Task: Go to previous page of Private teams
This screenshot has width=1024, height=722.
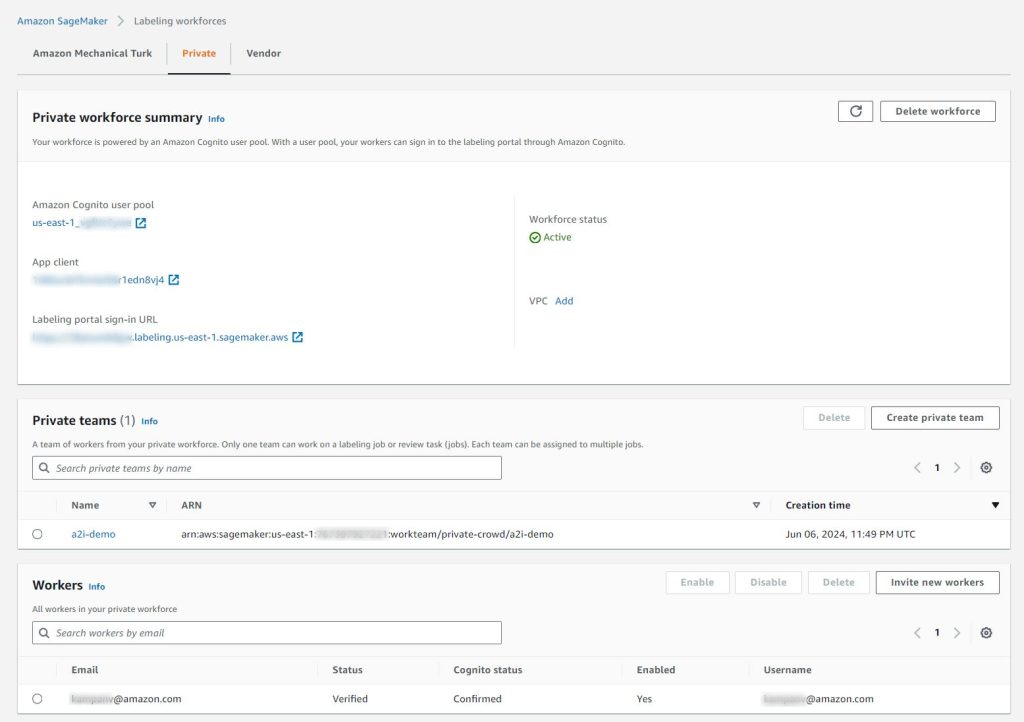Action: (x=918, y=467)
